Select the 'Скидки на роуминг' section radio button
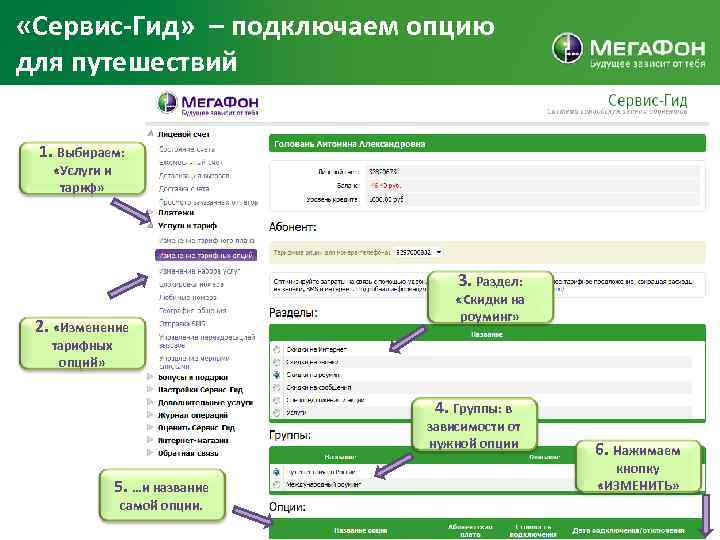720x540 pixels. coord(276,375)
